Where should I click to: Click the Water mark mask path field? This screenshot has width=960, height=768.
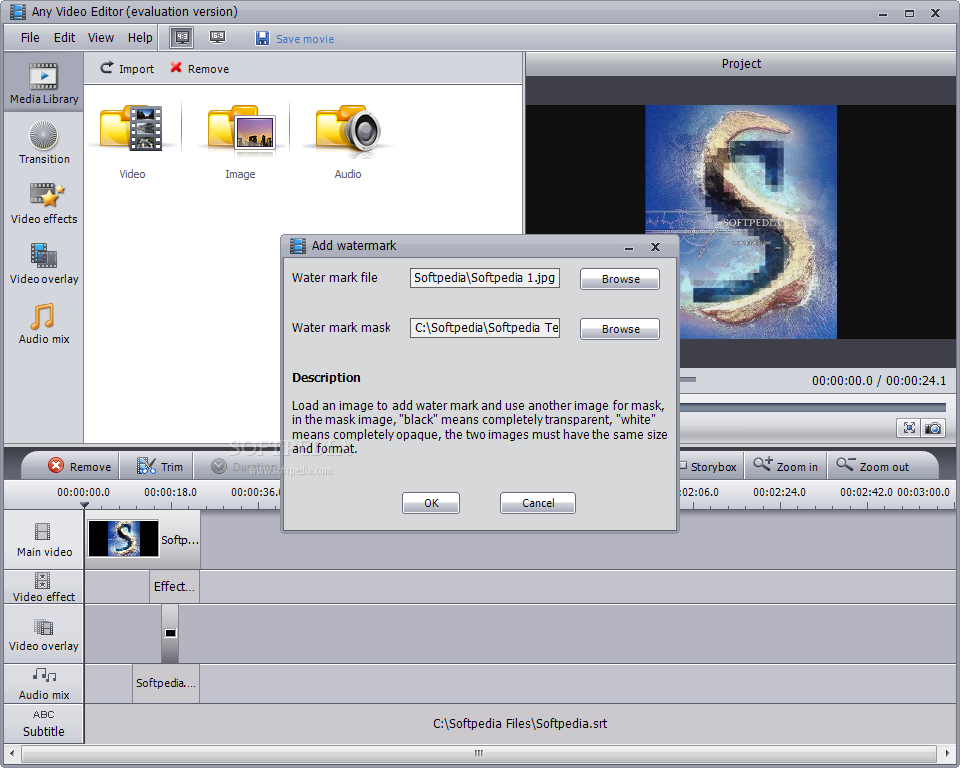(485, 328)
